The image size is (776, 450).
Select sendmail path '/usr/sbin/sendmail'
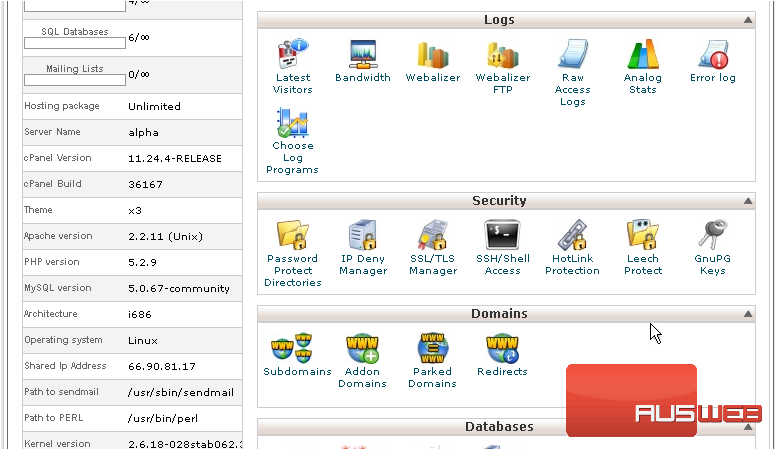point(181,393)
